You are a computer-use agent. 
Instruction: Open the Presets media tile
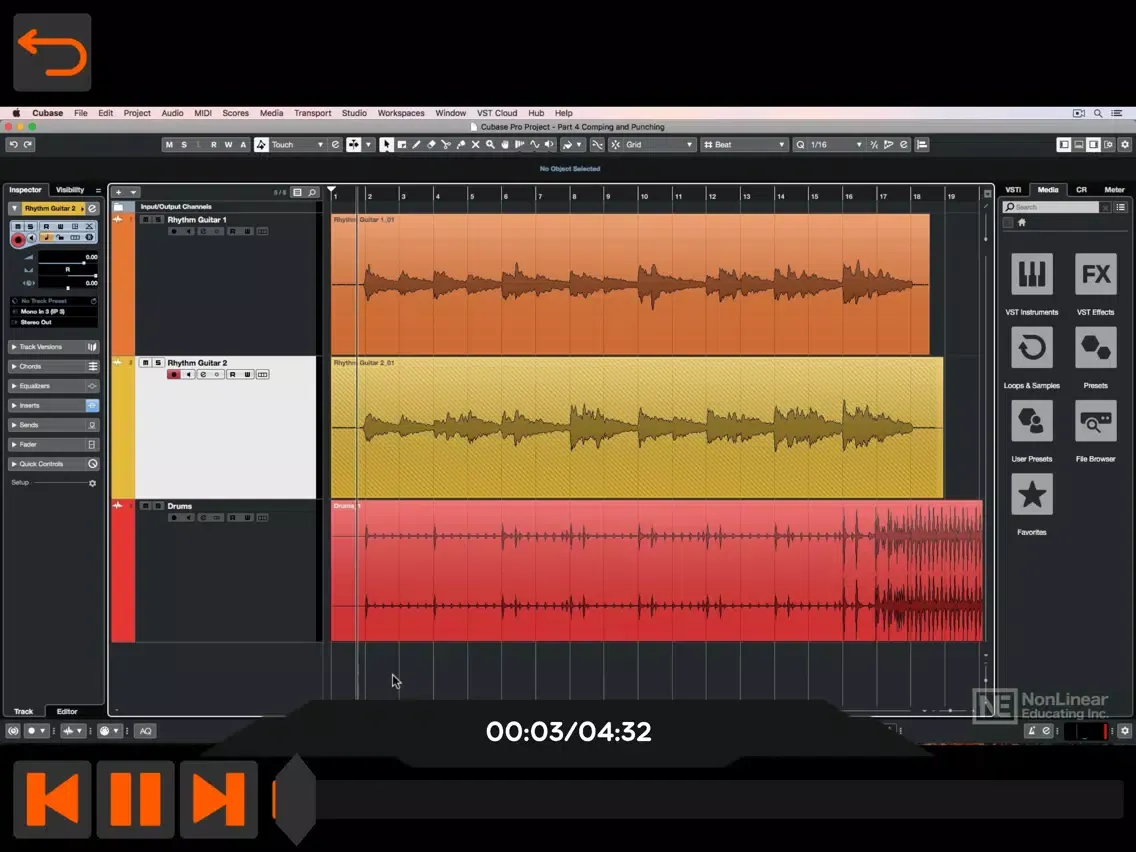tap(1095, 348)
